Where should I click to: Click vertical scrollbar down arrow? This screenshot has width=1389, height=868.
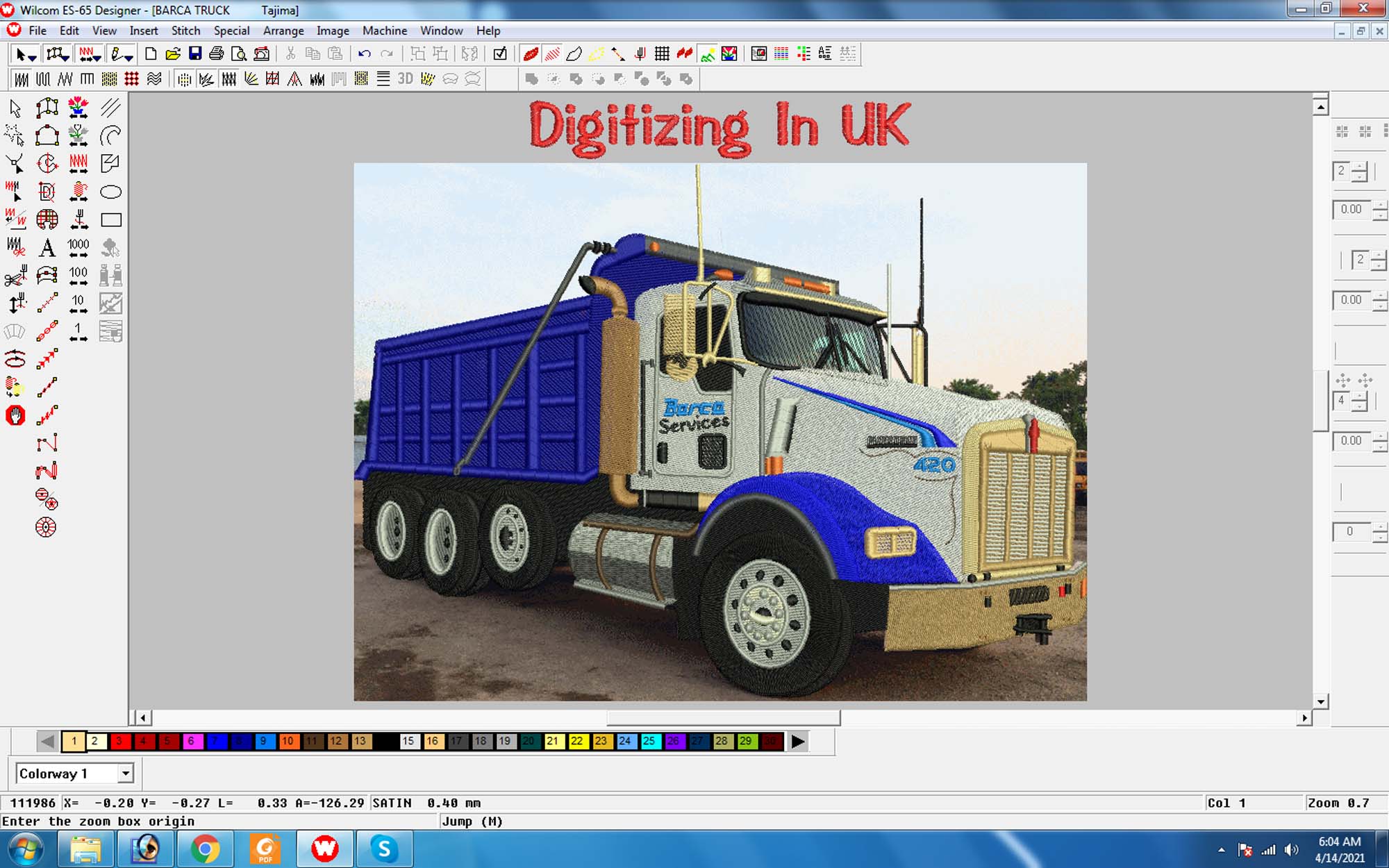click(x=1320, y=701)
